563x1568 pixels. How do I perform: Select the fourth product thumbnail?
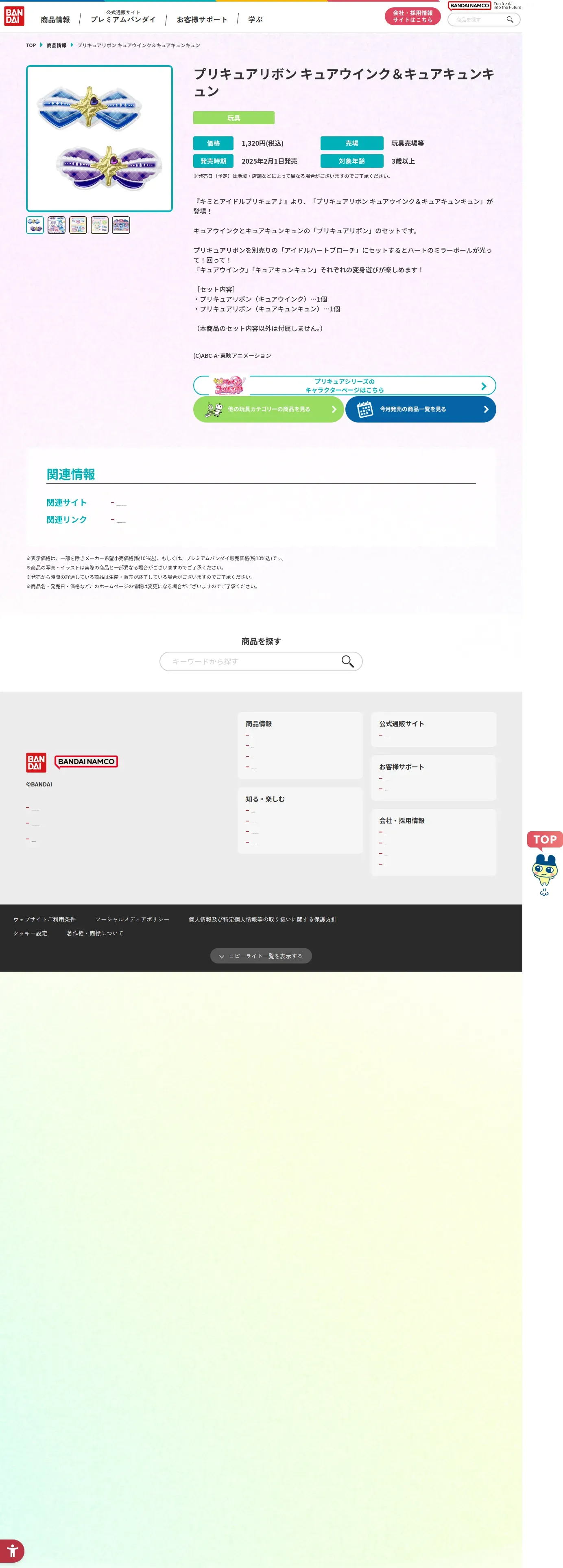tap(100, 225)
